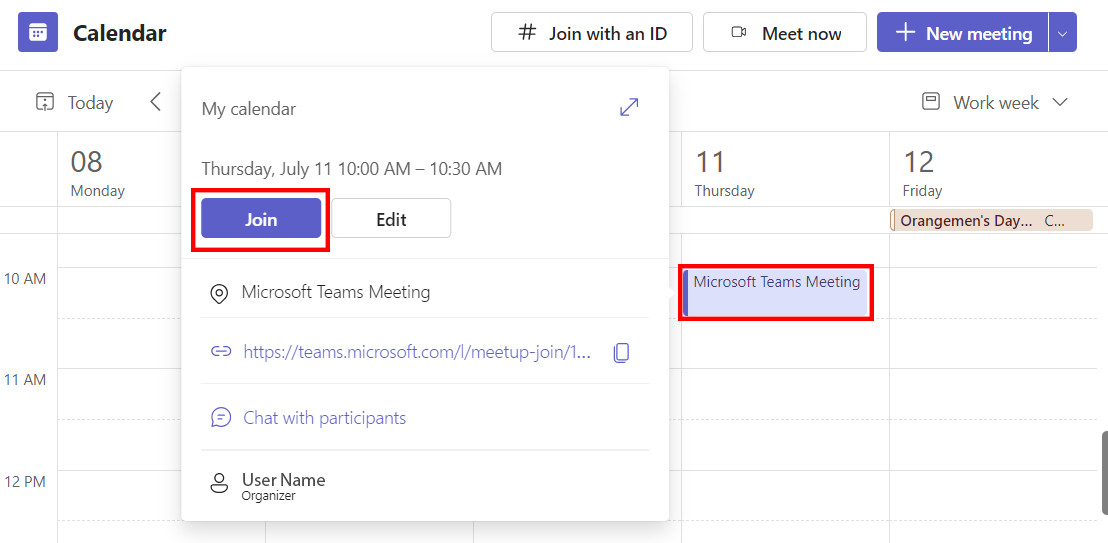Image resolution: width=1108 pixels, height=543 pixels.
Task: Join the Microsoft Teams meeting
Action: 261,219
